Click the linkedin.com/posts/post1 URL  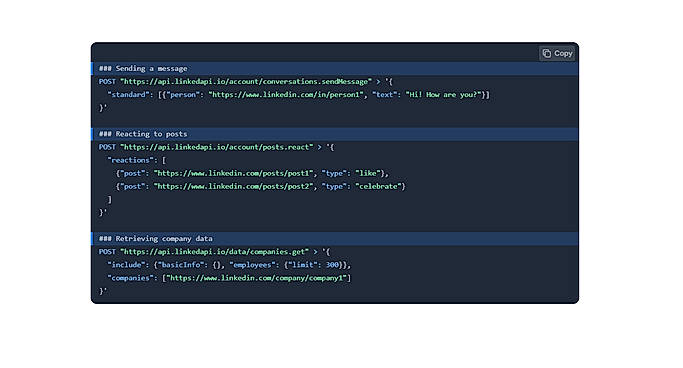(x=233, y=173)
